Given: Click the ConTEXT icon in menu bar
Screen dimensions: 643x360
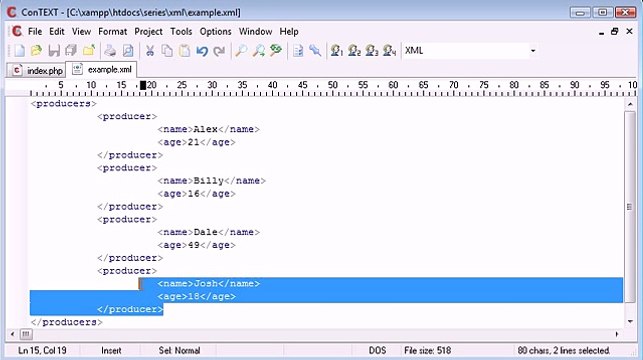Looking at the screenshot, I should coord(17,31).
